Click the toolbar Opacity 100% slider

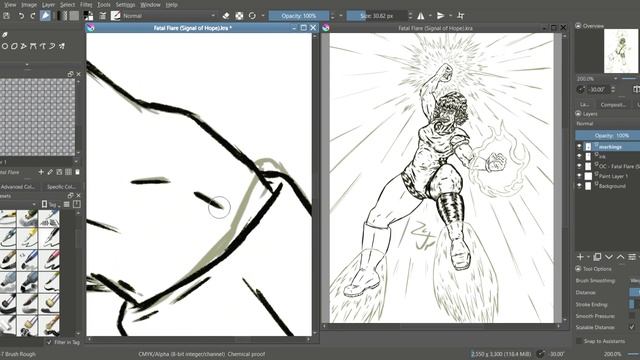[299, 16]
